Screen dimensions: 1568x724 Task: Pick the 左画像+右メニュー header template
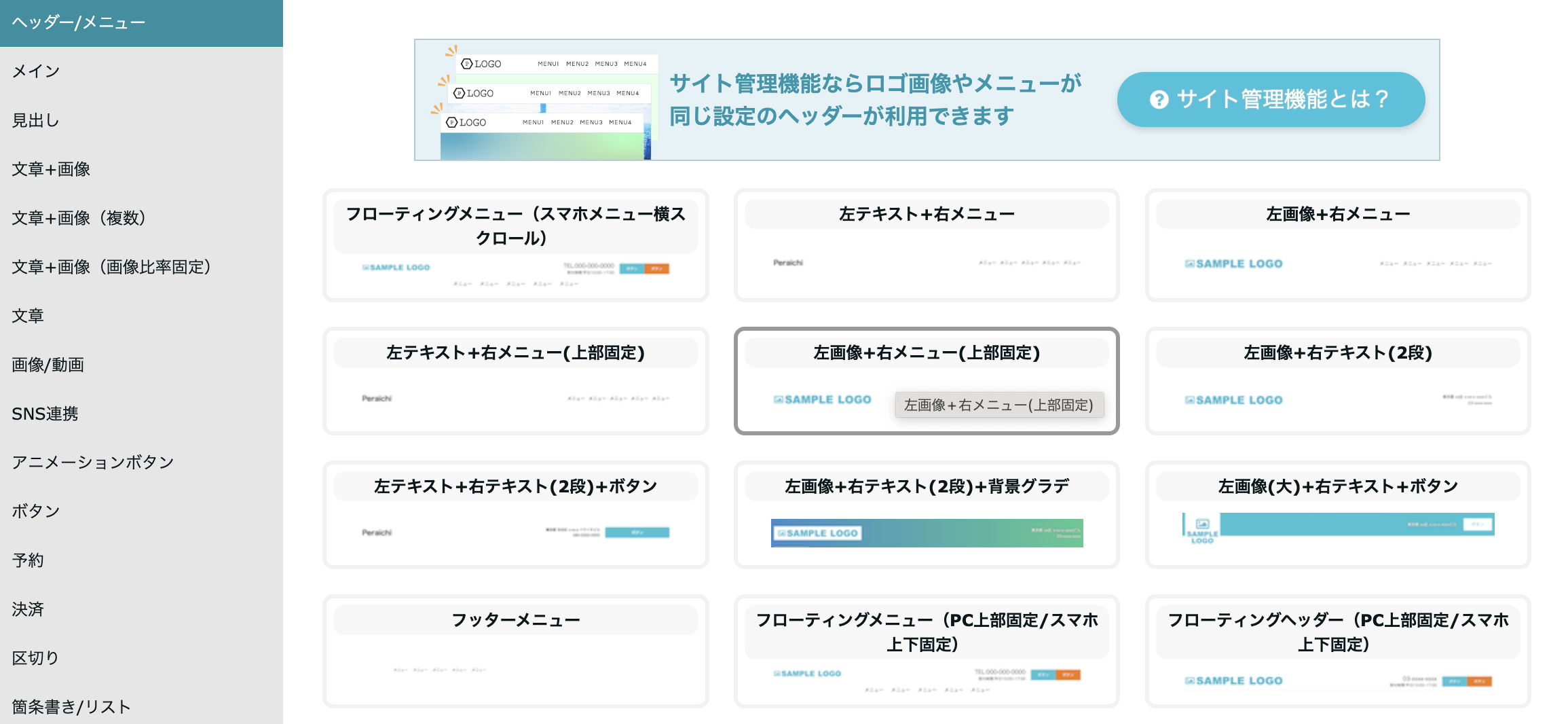(1337, 245)
